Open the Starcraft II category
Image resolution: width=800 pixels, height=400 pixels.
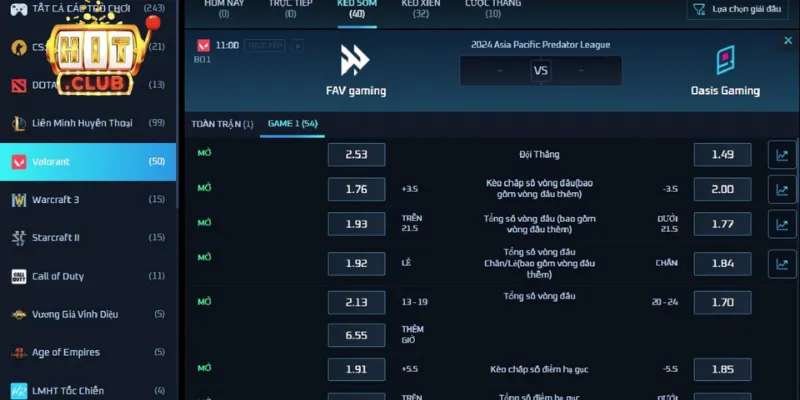[x=88, y=238]
